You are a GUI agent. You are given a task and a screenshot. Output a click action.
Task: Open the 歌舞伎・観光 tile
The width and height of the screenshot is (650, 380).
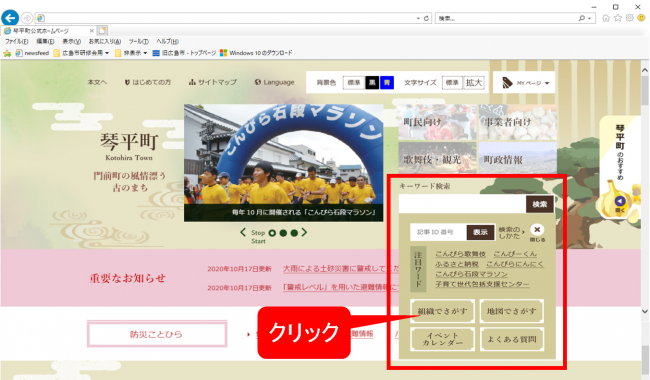click(437, 158)
